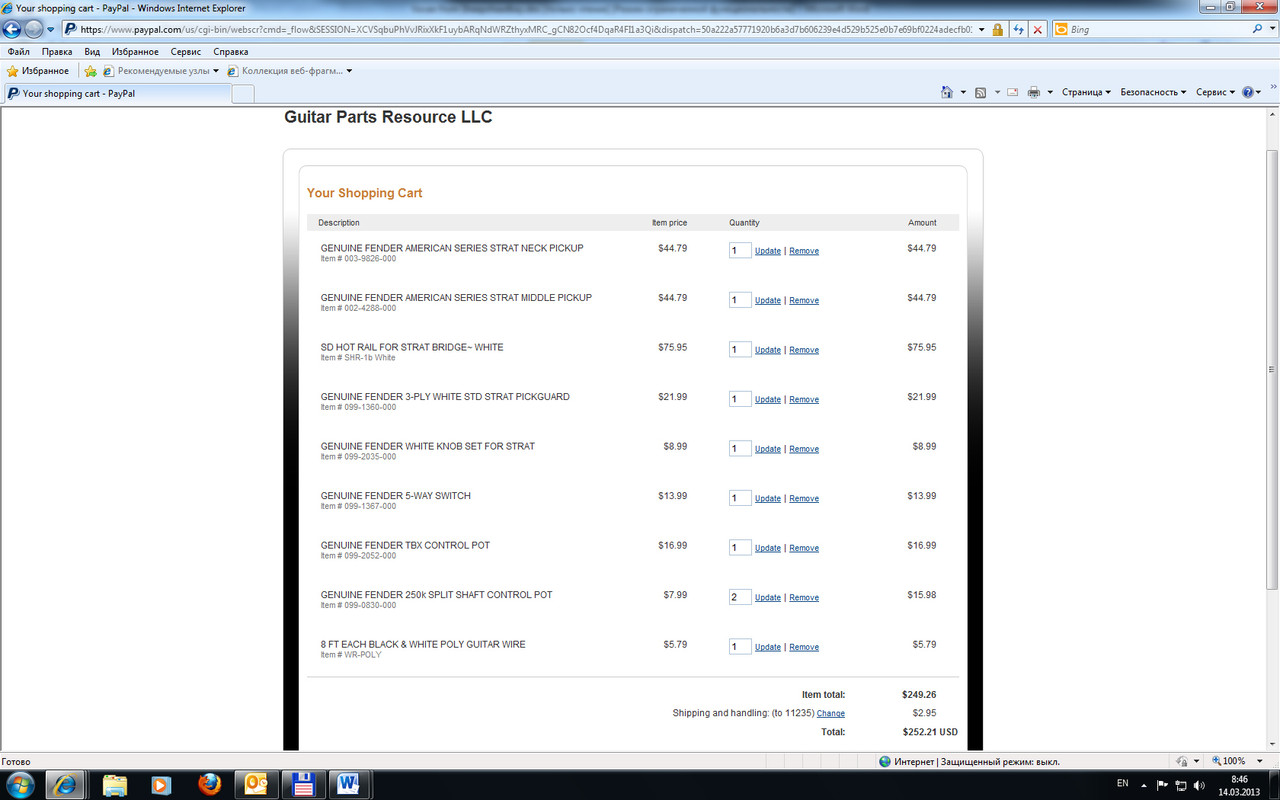This screenshot has width=1280, height=800.
Task: Click quantity field for Strat Neck Pickup
Action: click(x=740, y=250)
